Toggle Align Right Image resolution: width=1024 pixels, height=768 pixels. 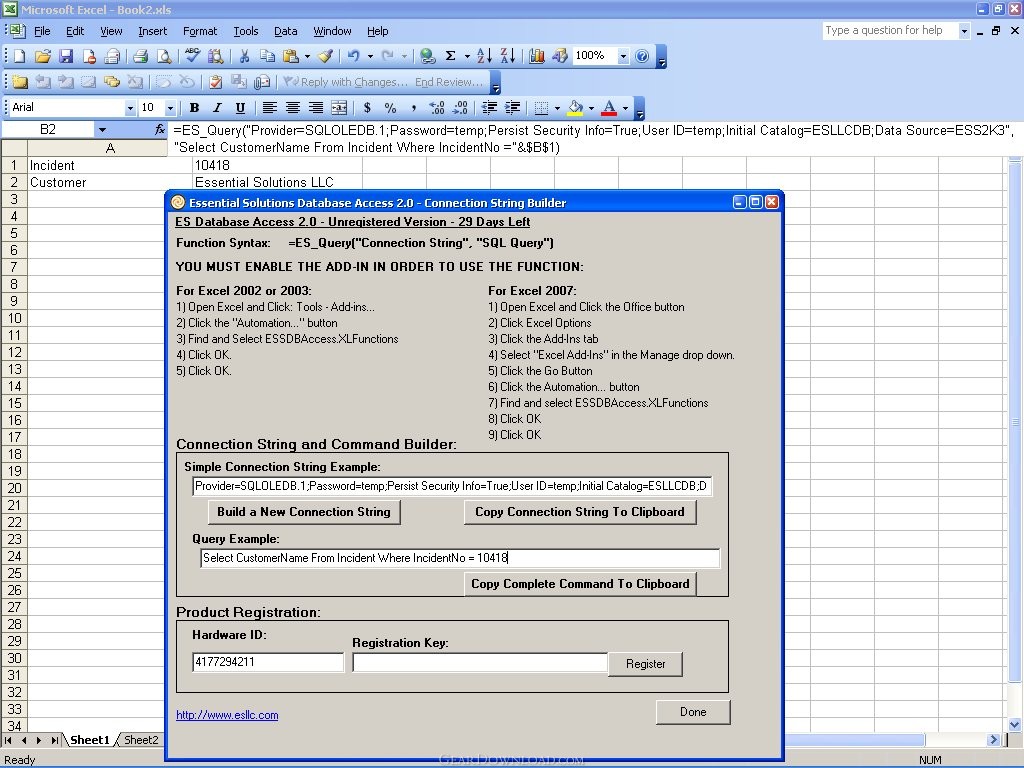[x=316, y=108]
